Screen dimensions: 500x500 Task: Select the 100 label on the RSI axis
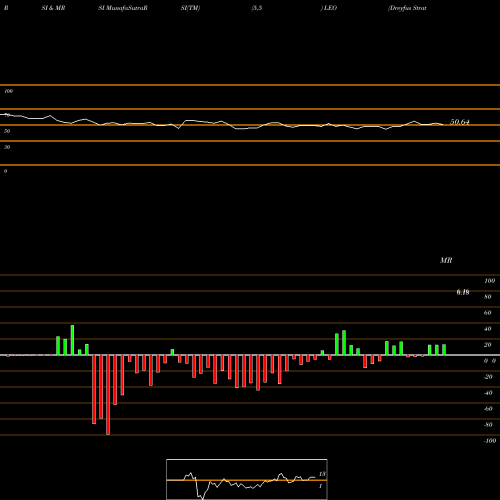tap(9, 91)
